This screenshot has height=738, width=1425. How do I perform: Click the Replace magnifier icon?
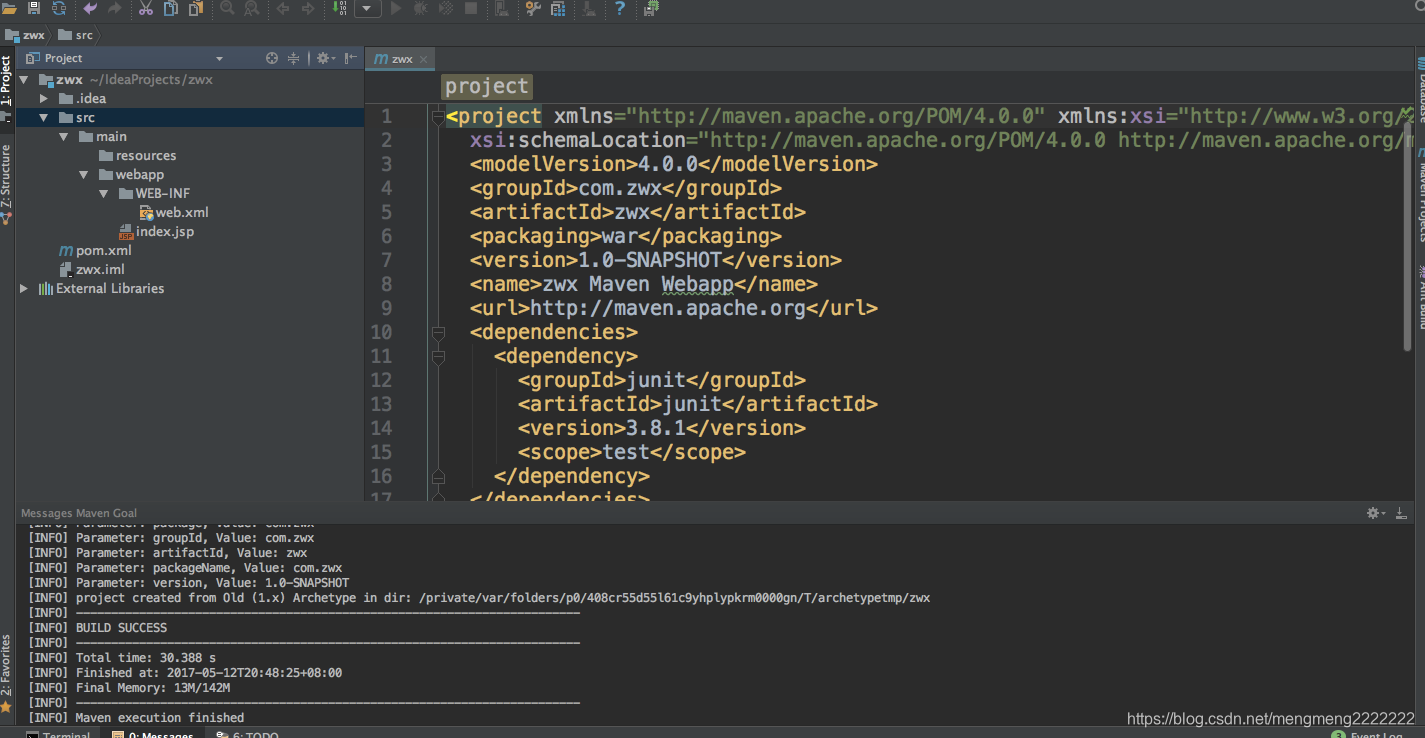click(251, 8)
